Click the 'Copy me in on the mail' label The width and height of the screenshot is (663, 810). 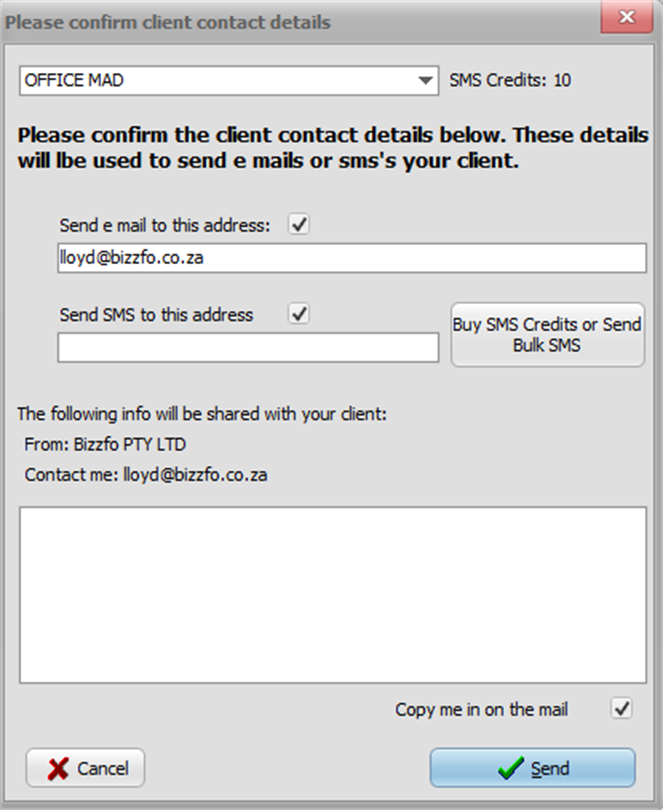coord(481,710)
